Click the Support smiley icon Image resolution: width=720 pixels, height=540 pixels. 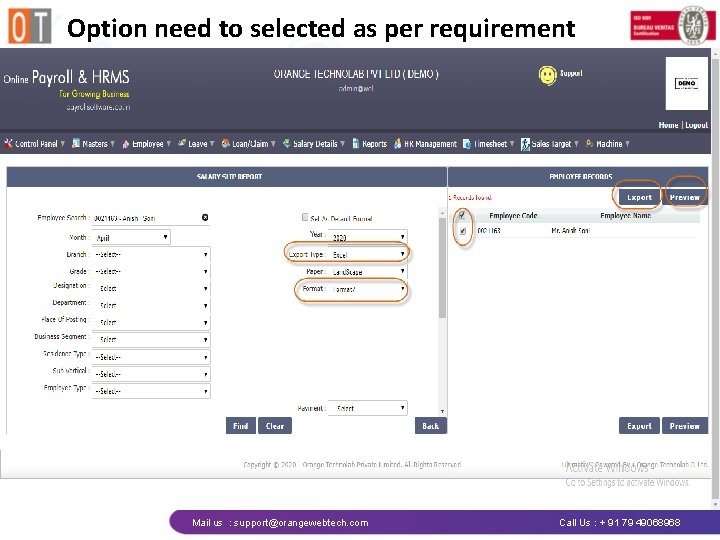(x=547, y=75)
